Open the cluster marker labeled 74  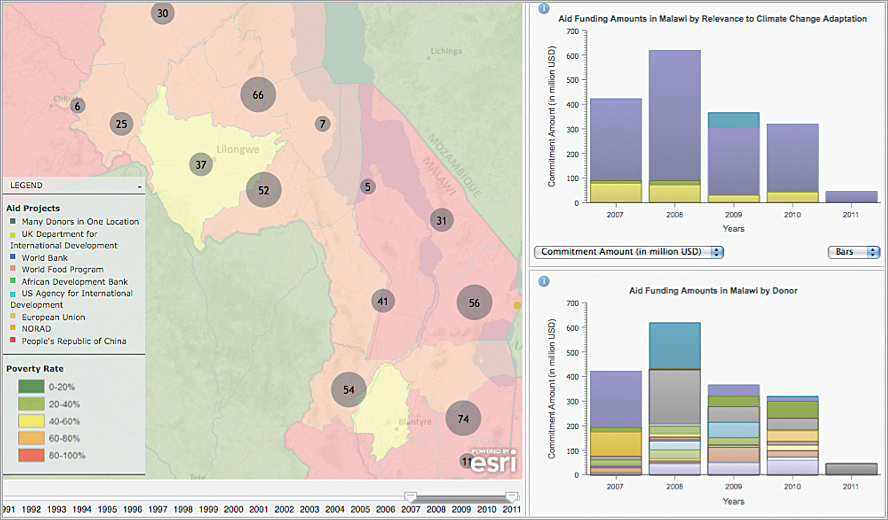pyautogui.click(x=463, y=419)
